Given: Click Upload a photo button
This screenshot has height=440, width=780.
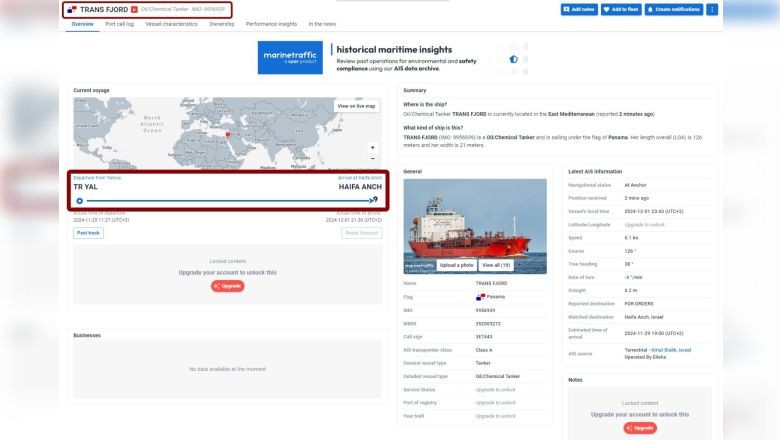Looking at the screenshot, I should coord(456,265).
